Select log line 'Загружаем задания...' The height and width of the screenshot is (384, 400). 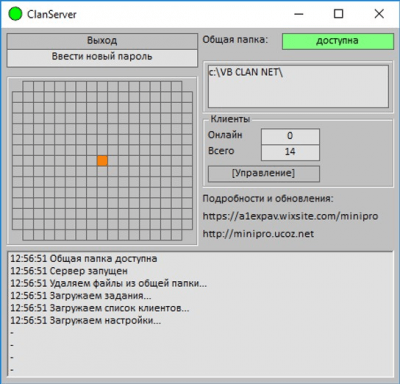point(81,296)
